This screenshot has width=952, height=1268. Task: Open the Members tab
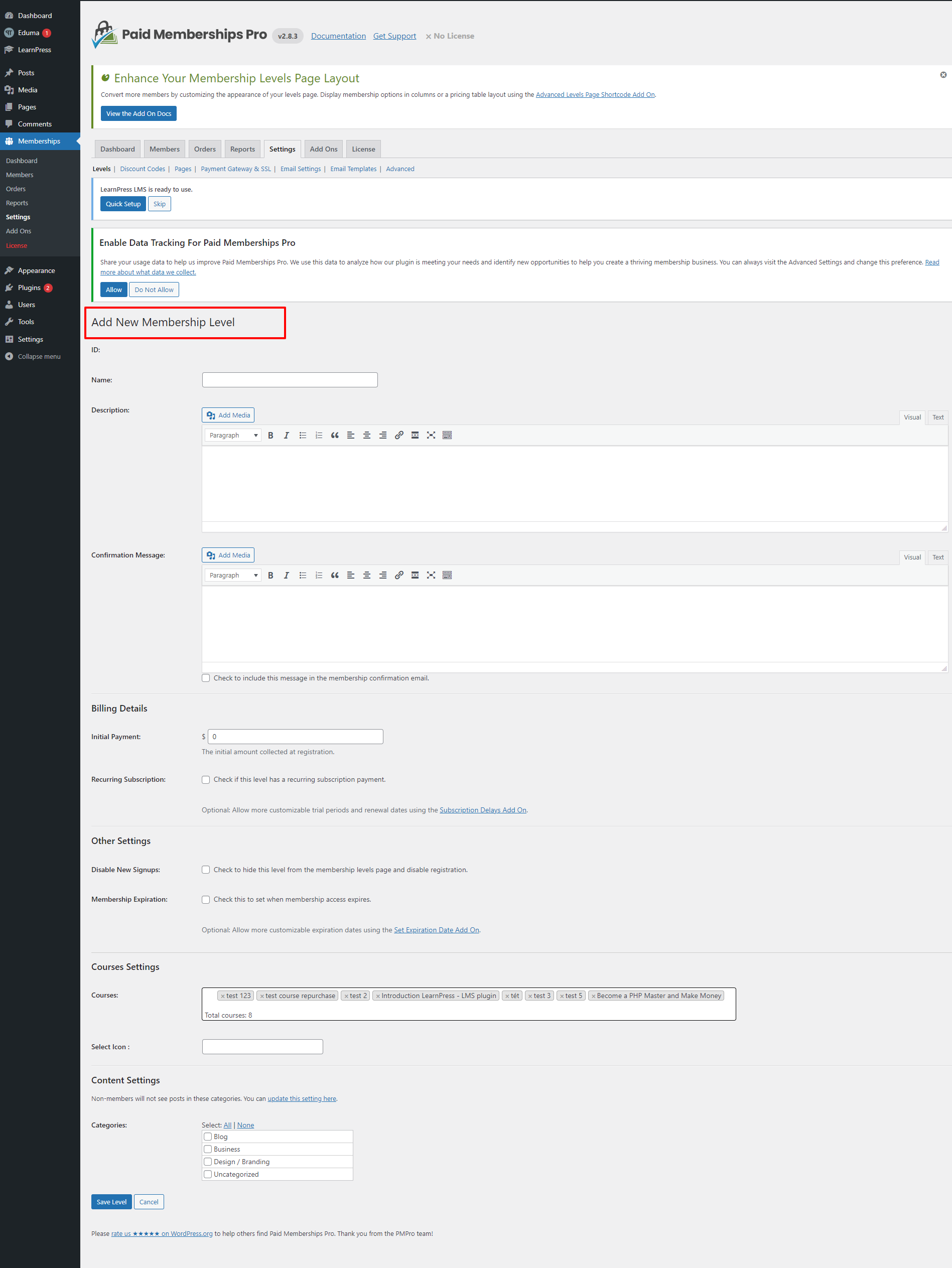165,149
